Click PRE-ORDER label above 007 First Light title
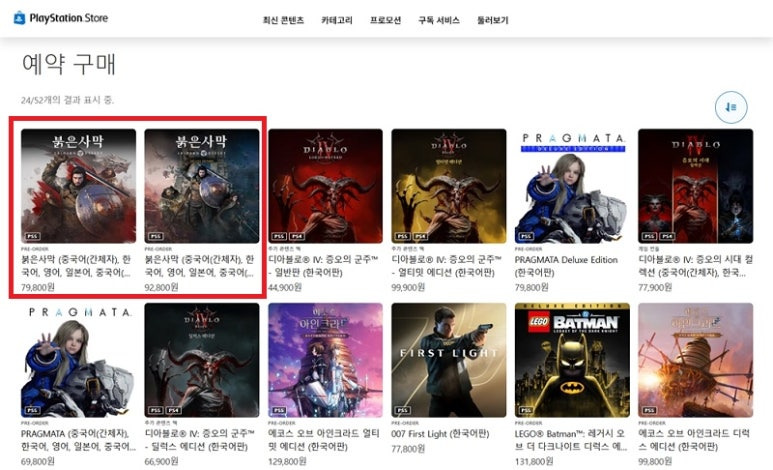This screenshot has height=470, width=773. tap(405, 423)
